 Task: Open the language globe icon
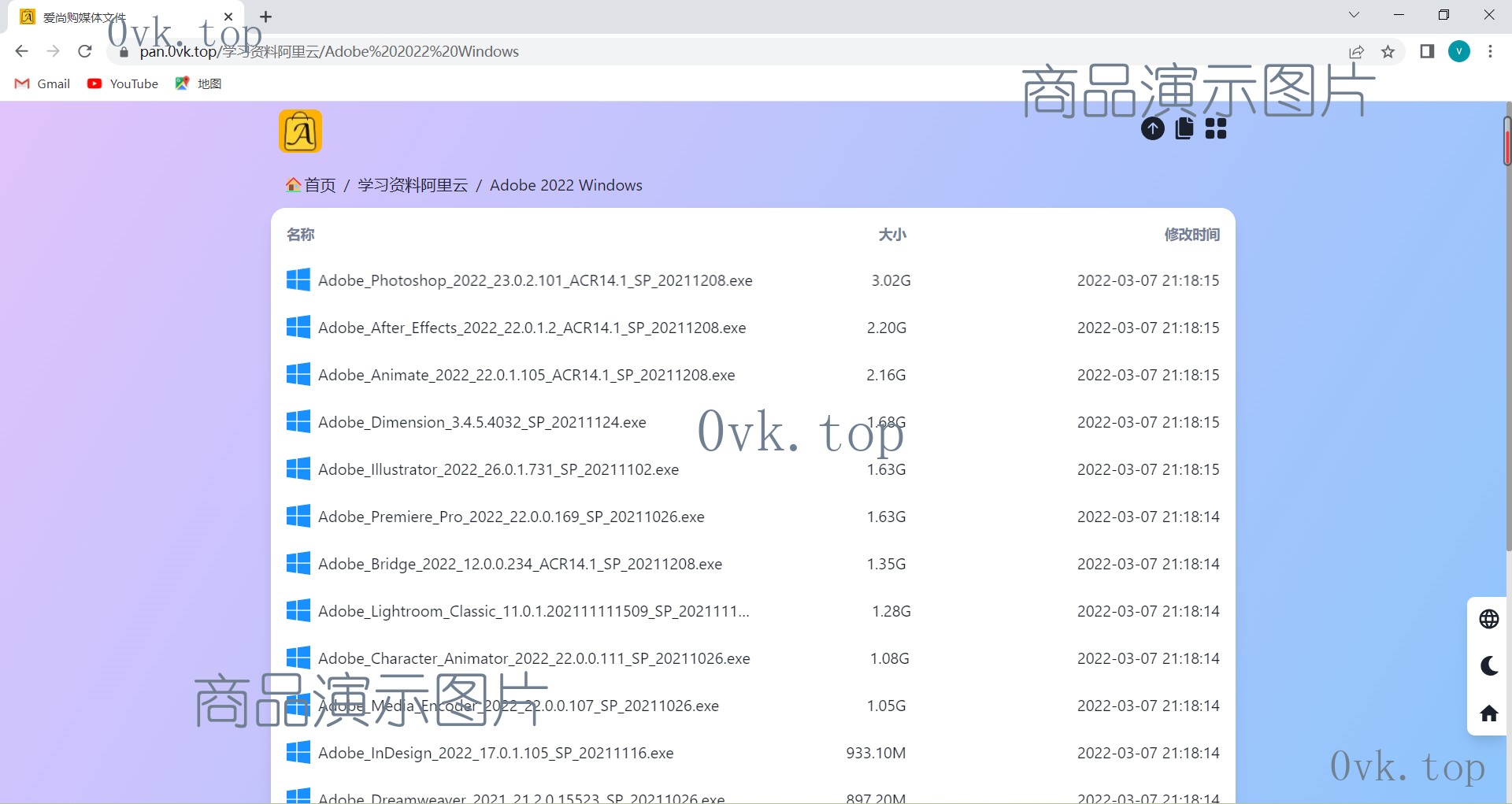(x=1489, y=619)
